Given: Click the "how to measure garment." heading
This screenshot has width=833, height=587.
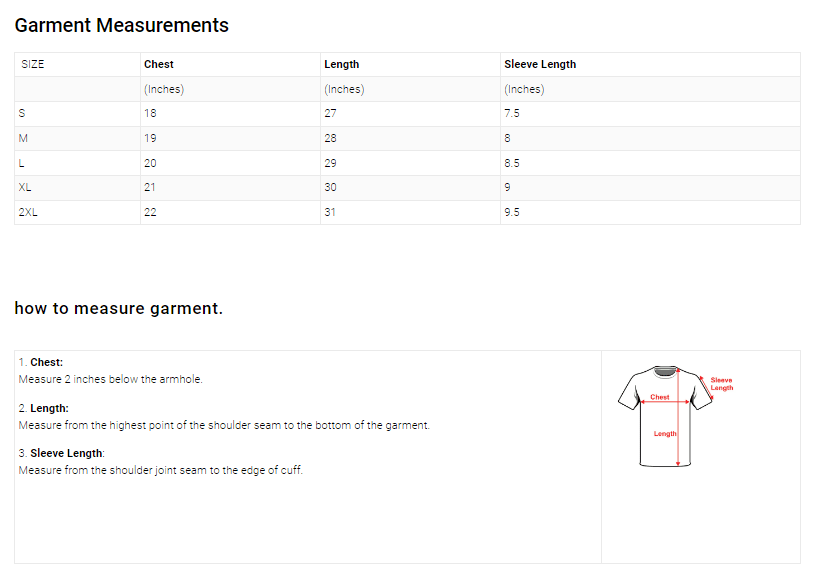Looking at the screenshot, I should coord(118,308).
